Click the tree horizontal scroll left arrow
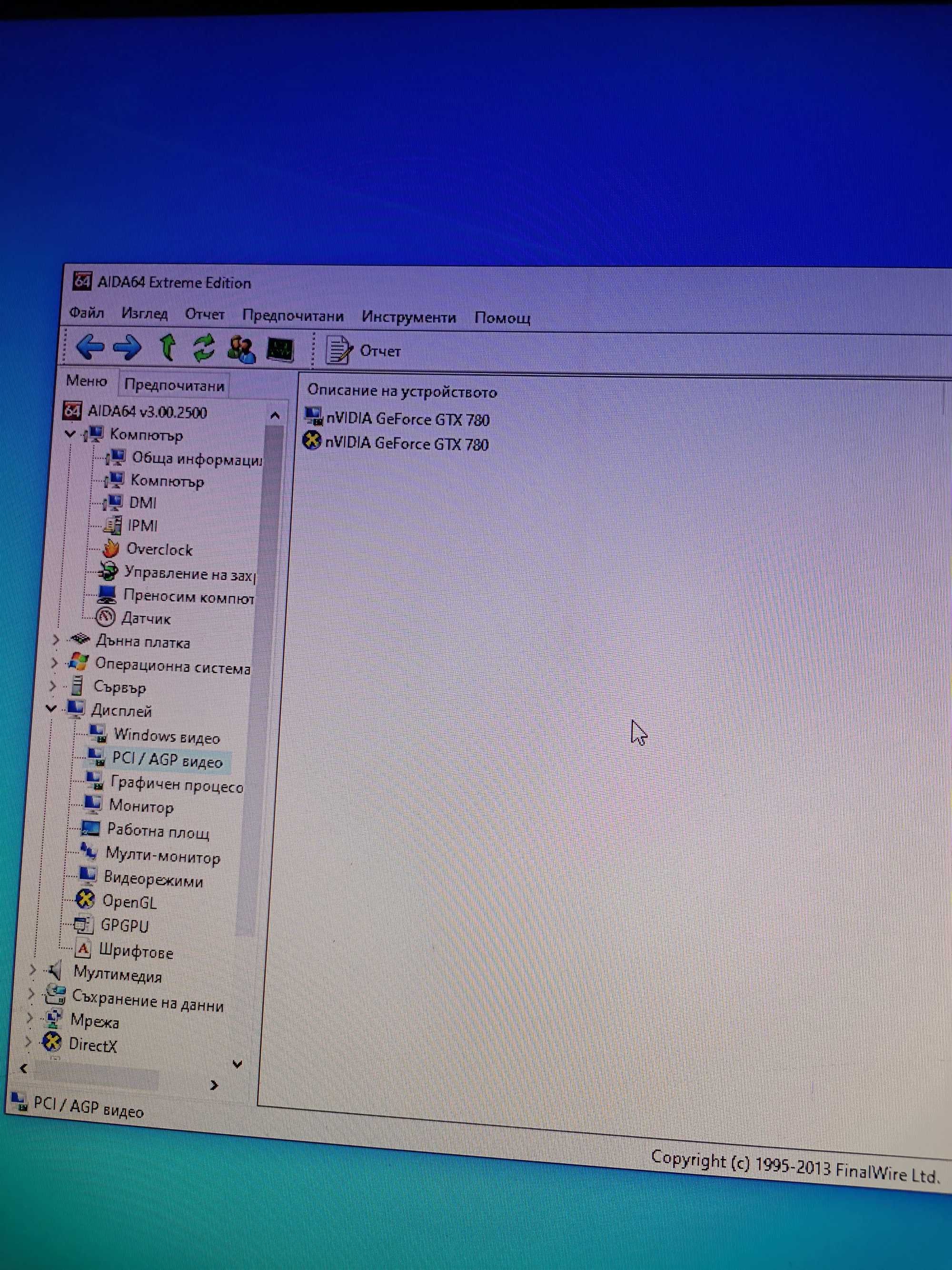The width and height of the screenshot is (952, 1270). (x=23, y=1068)
